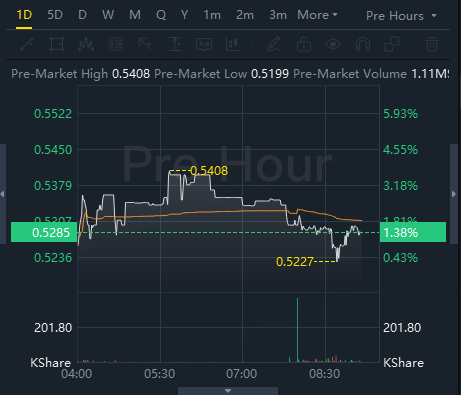Switch to the W weekly chart tab
Screen dimensions: 461x395
click(108, 15)
